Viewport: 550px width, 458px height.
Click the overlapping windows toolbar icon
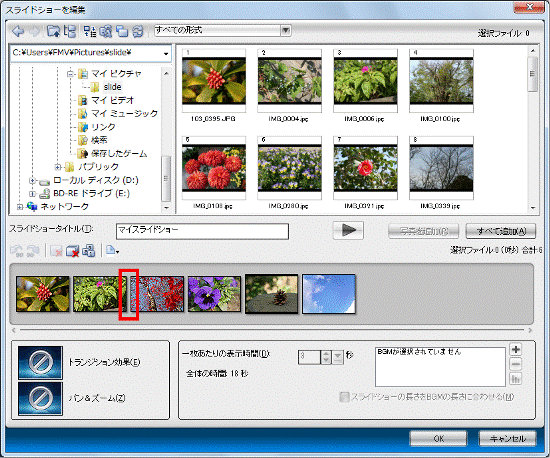[122, 31]
